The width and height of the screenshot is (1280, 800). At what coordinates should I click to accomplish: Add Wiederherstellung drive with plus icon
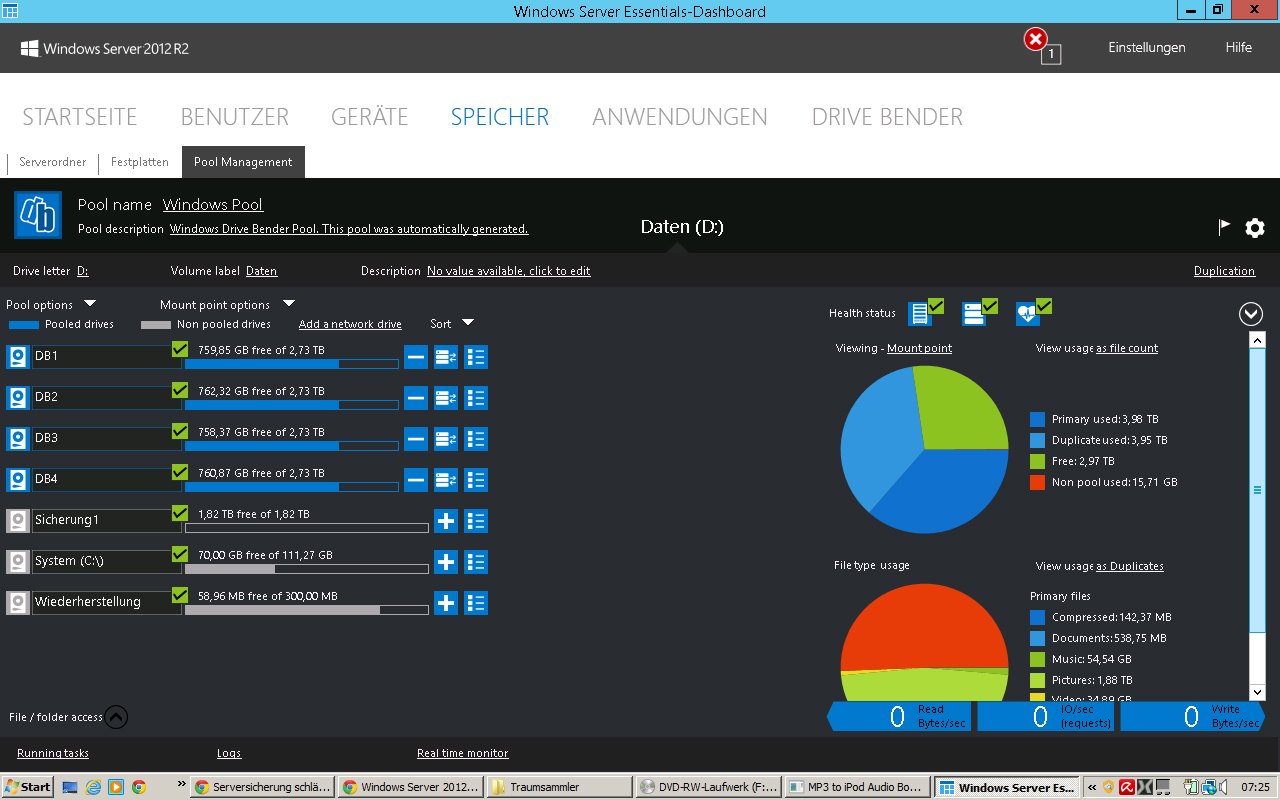click(446, 603)
